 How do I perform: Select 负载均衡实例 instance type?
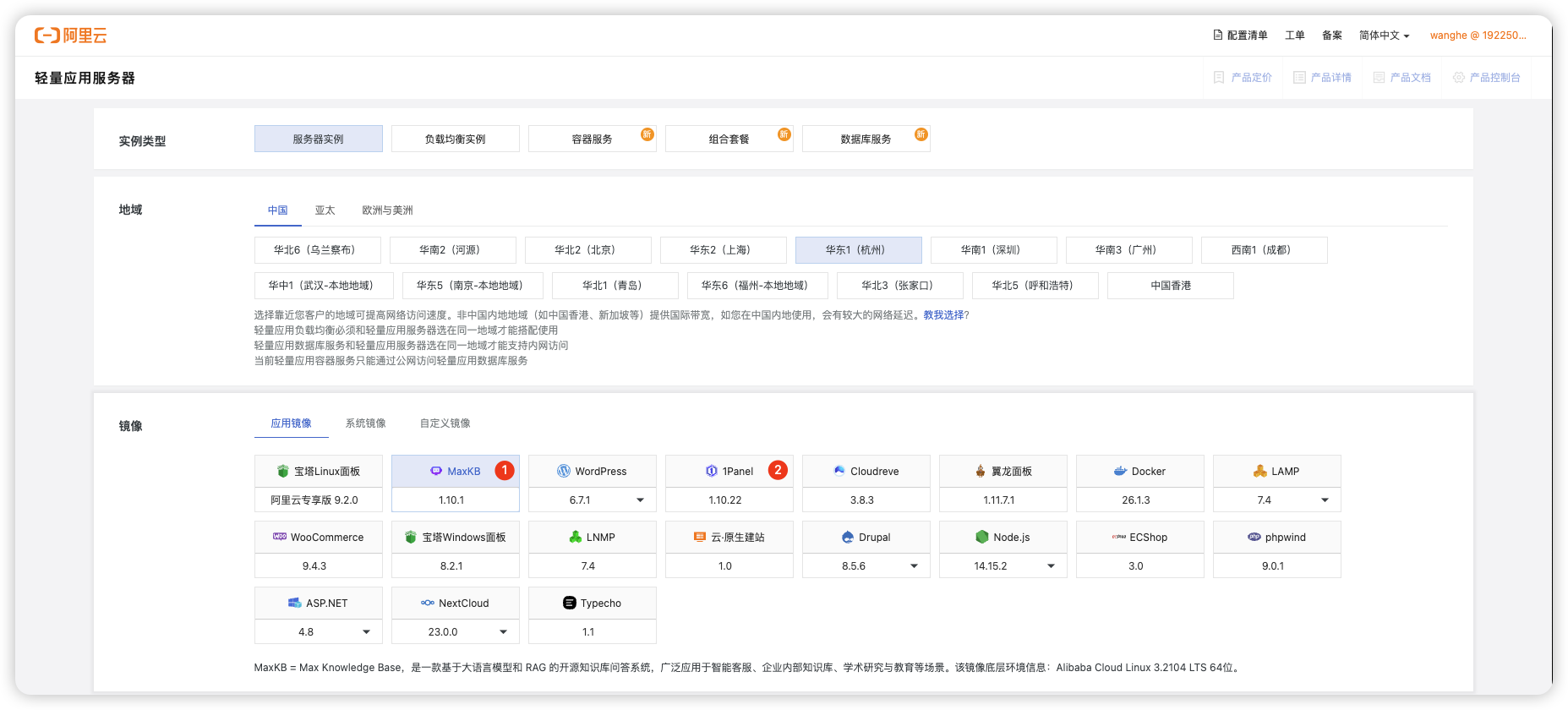(x=456, y=139)
